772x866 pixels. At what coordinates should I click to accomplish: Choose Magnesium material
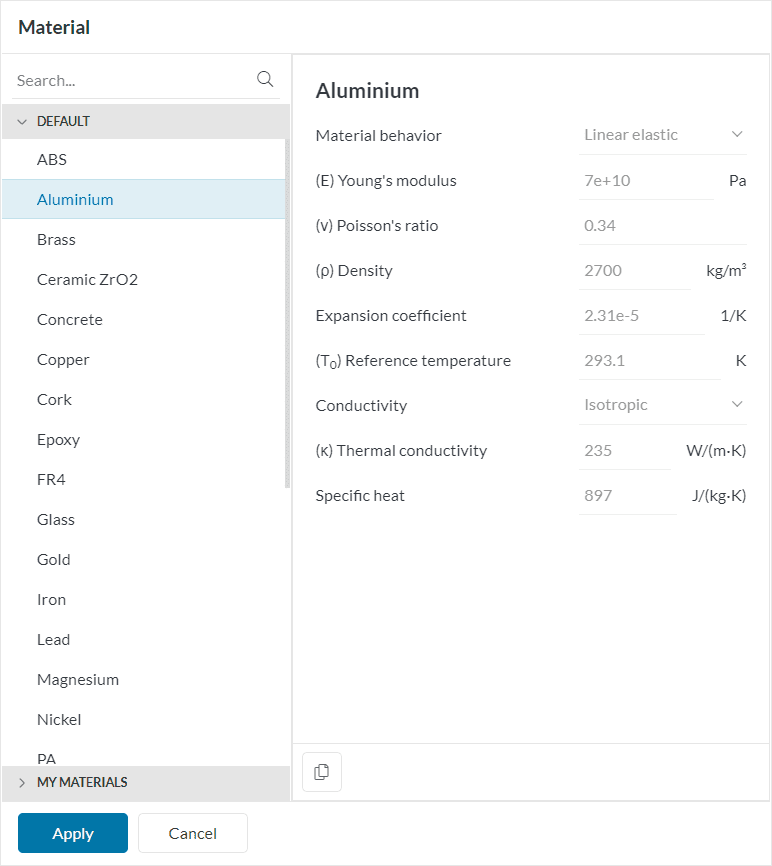[78, 680]
